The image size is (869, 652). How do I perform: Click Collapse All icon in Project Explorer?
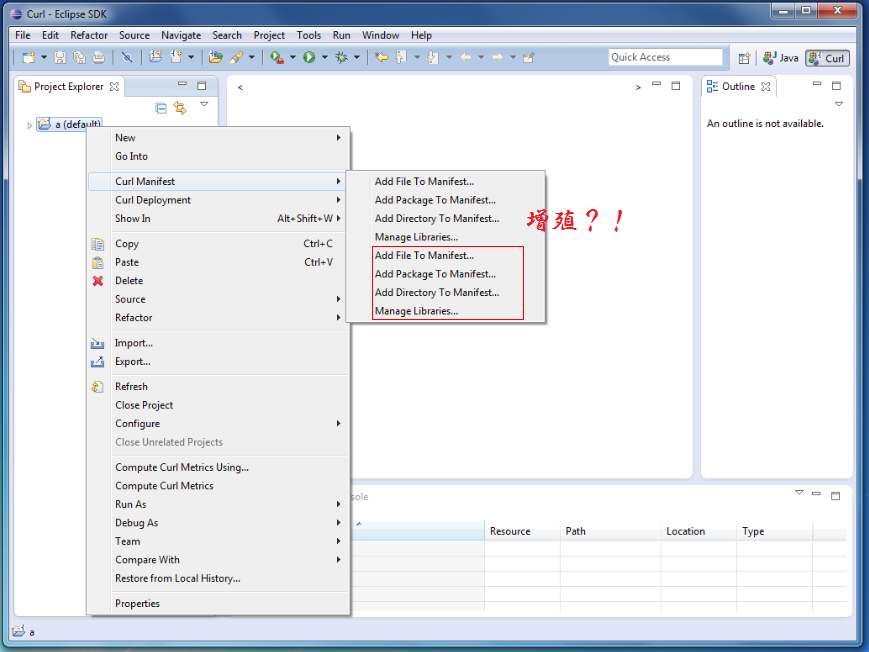161,108
